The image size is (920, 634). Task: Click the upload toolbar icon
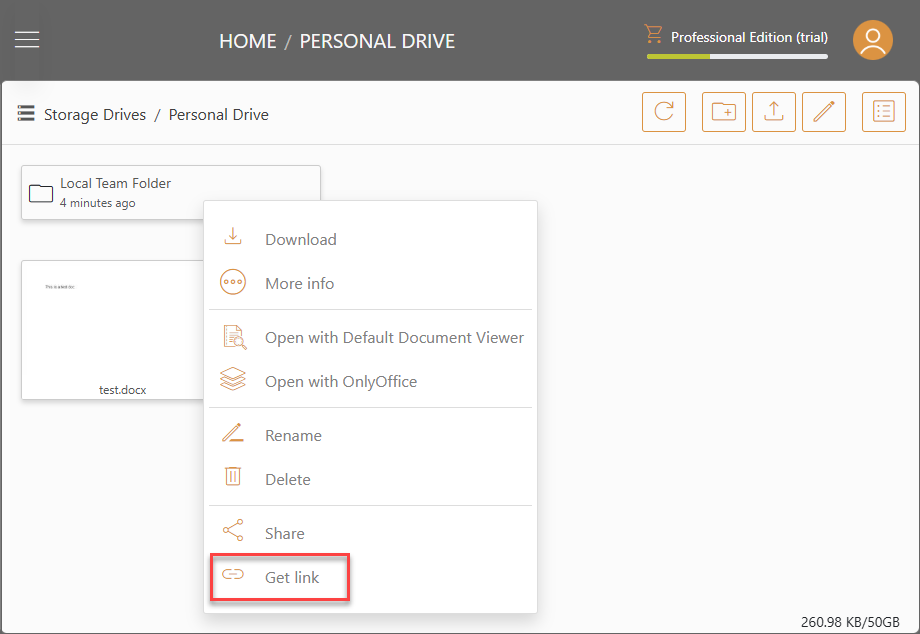click(773, 111)
